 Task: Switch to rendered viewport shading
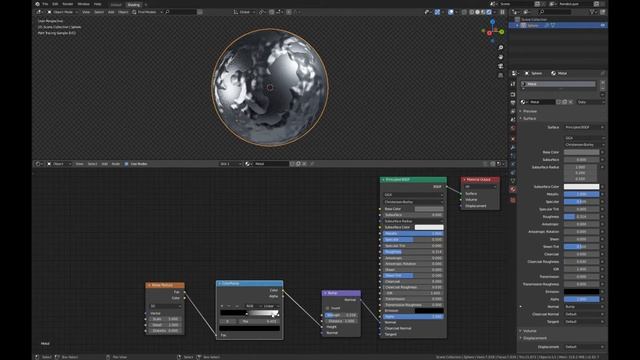[x=489, y=12]
